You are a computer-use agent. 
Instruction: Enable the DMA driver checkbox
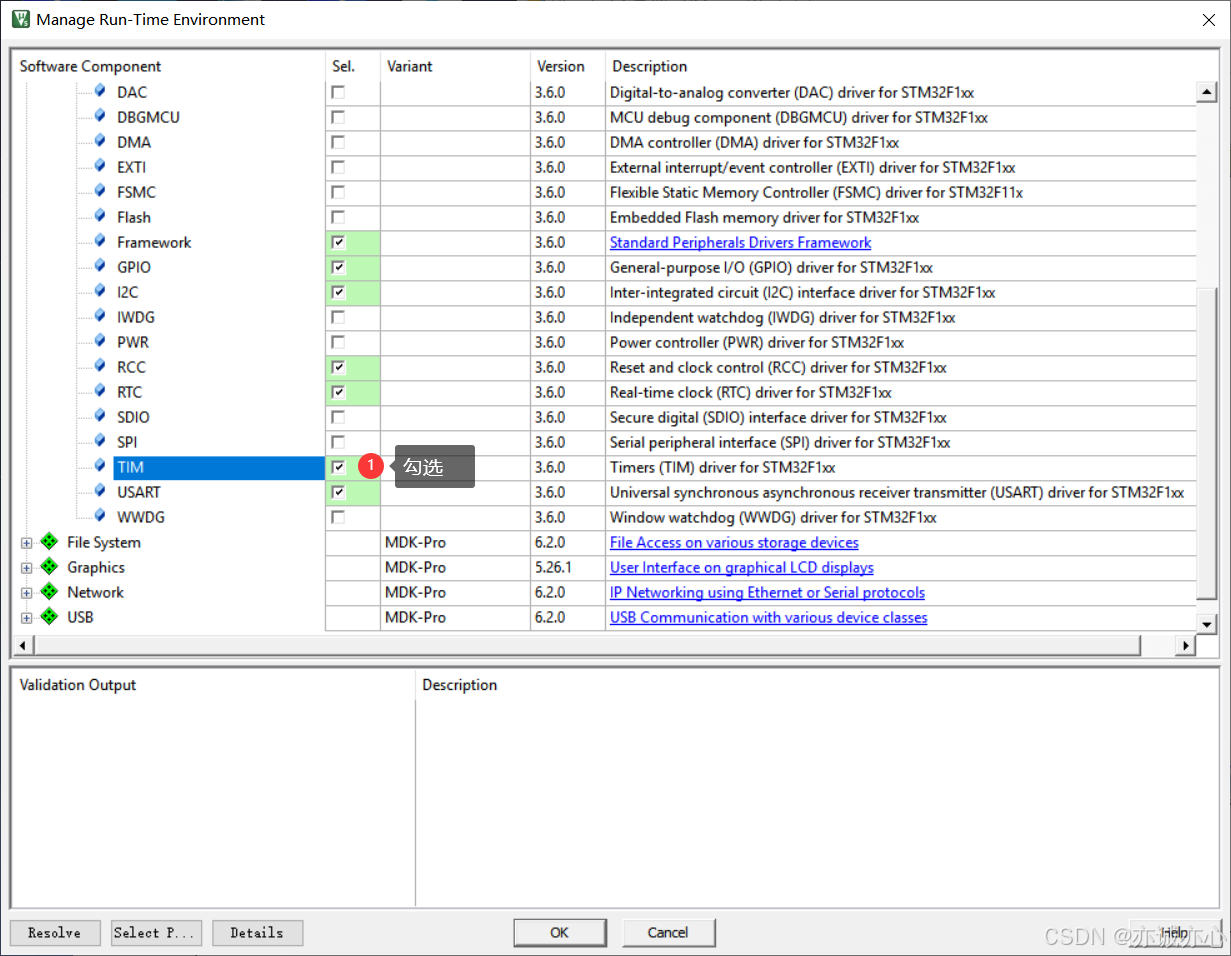point(338,142)
